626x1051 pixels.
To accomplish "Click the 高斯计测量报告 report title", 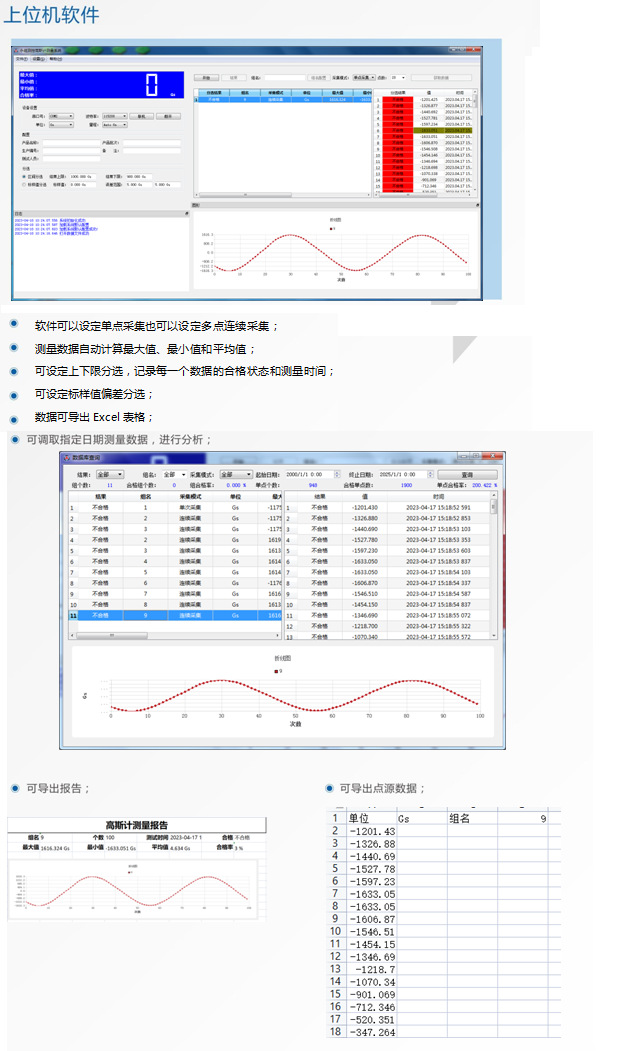I will [x=137, y=825].
